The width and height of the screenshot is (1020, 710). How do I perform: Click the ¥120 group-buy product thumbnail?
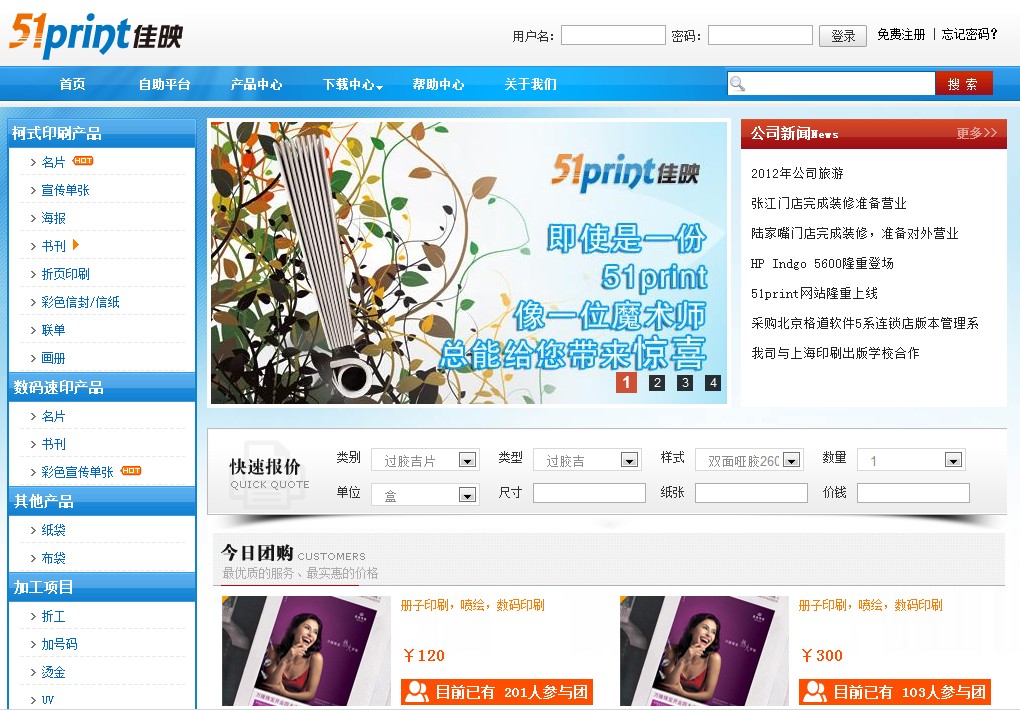[306, 651]
